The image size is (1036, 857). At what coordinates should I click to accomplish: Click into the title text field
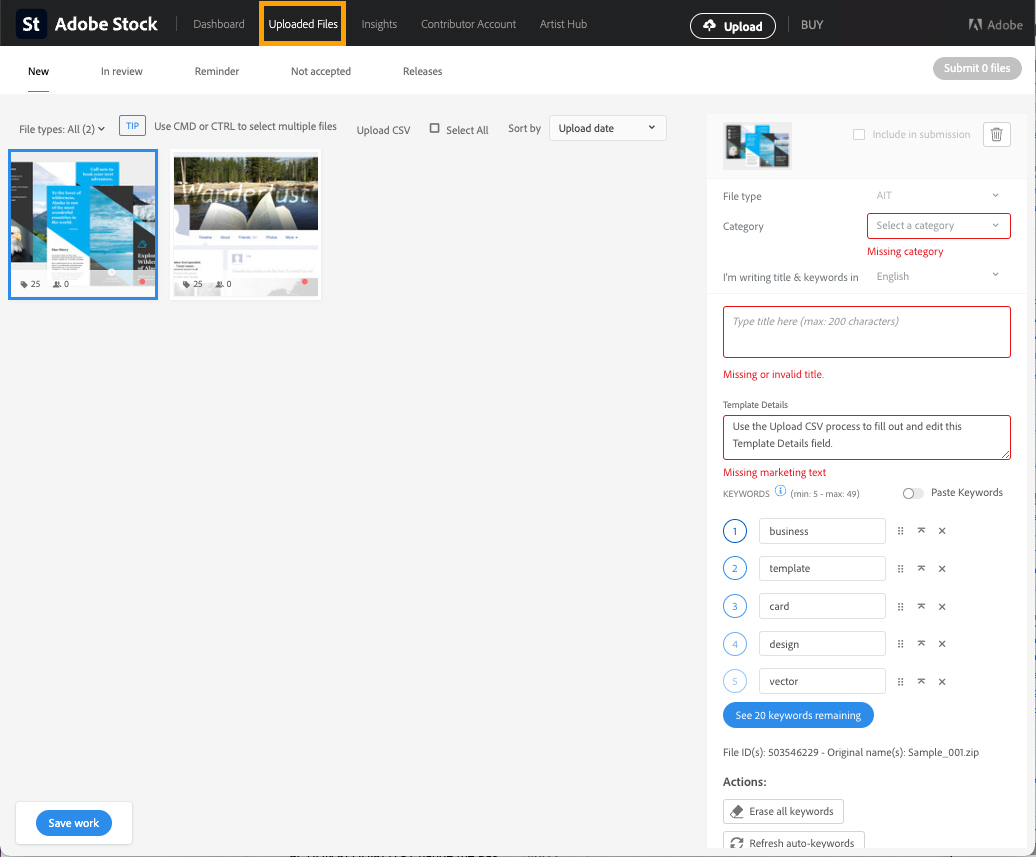pyautogui.click(x=866, y=332)
